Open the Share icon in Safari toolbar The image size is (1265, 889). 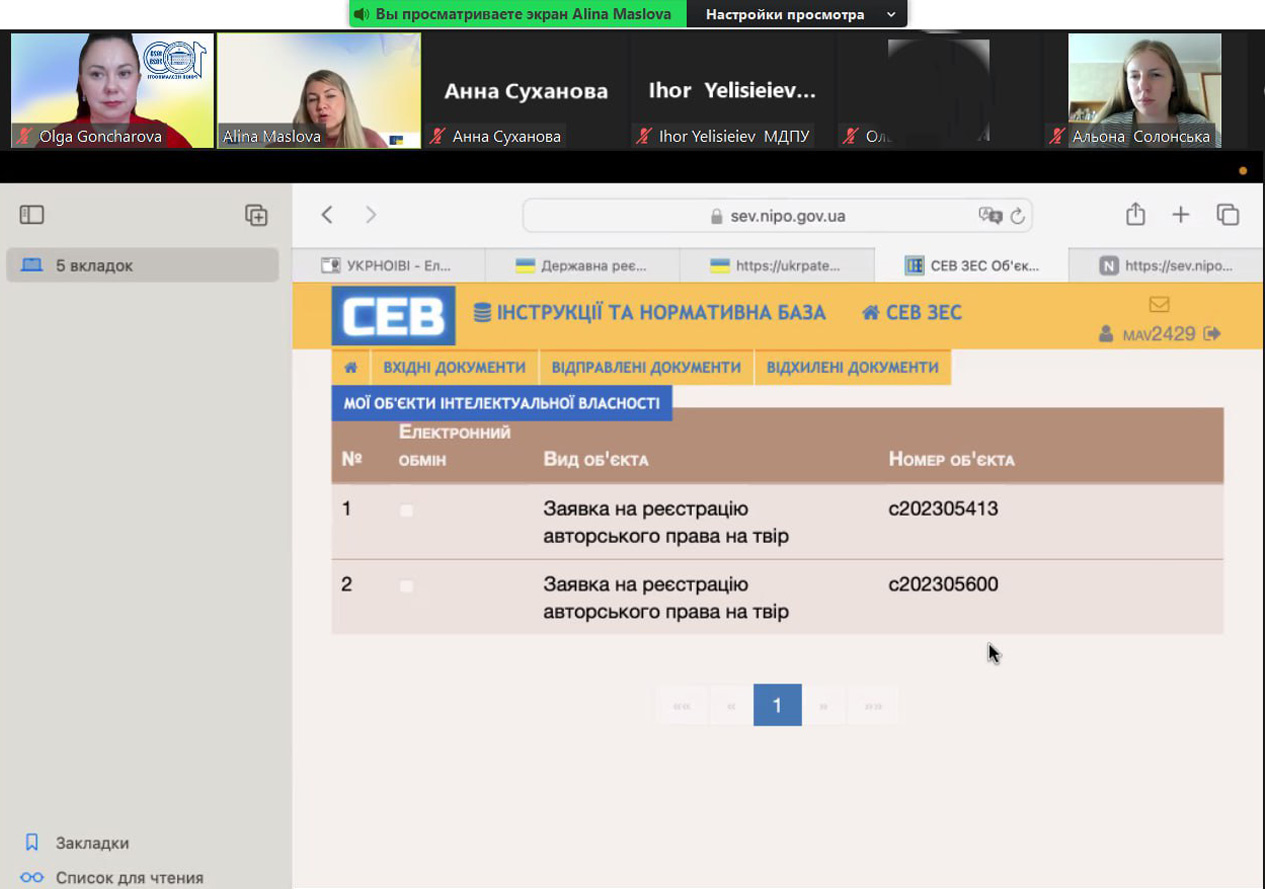1135,214
